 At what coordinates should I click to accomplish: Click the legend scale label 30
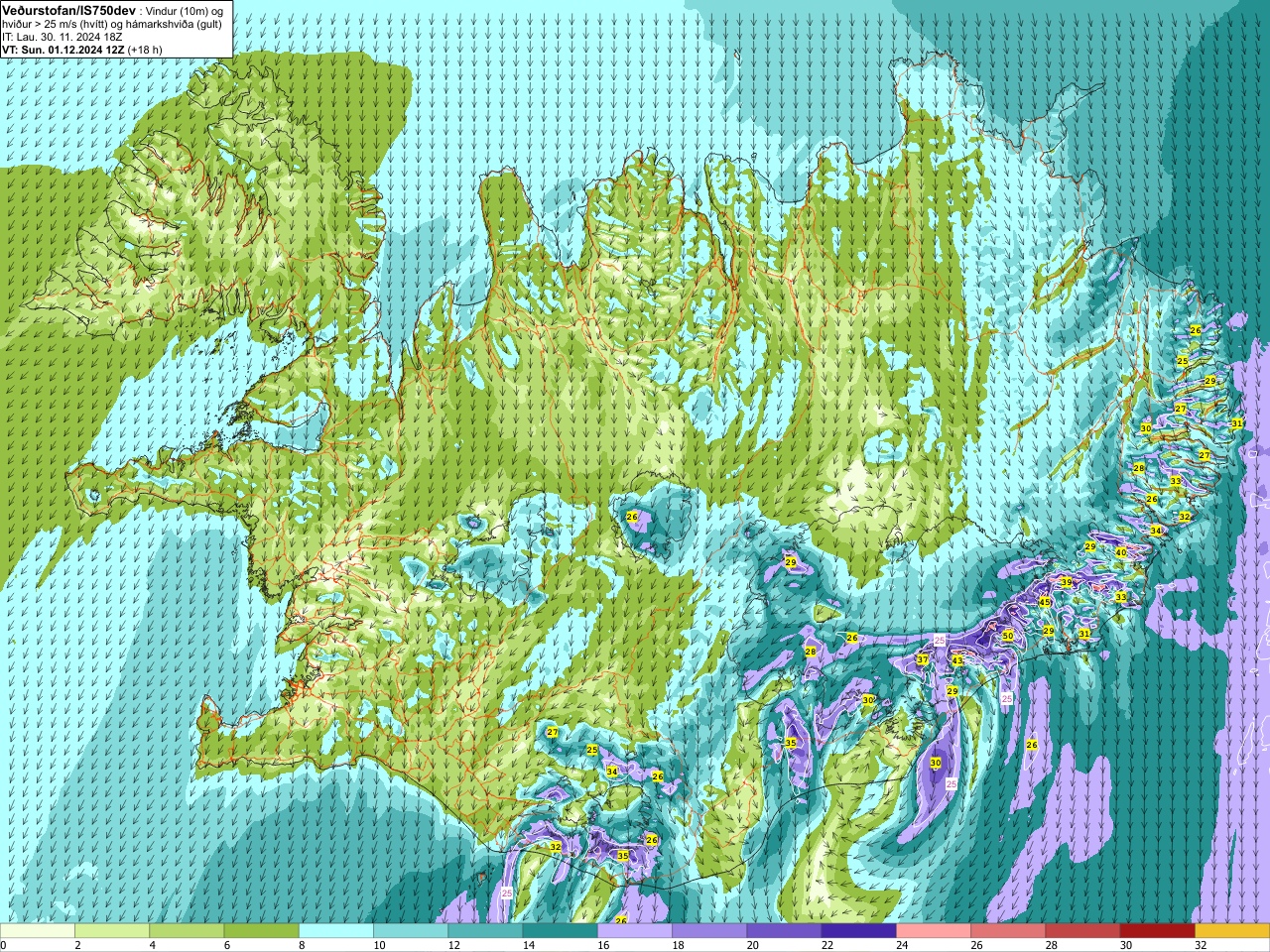click(x=1126, y=945)
